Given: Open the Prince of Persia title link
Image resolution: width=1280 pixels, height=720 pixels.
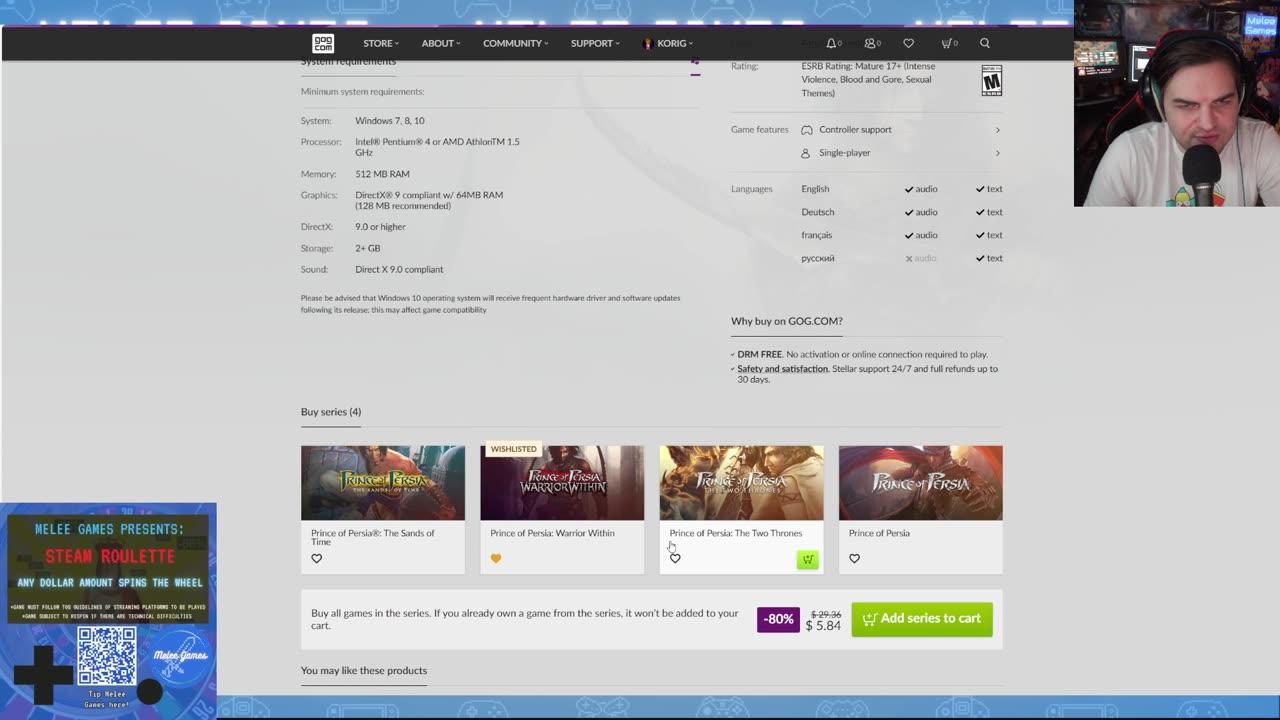Looking at the screenshot, I should (x=879, y=533).
